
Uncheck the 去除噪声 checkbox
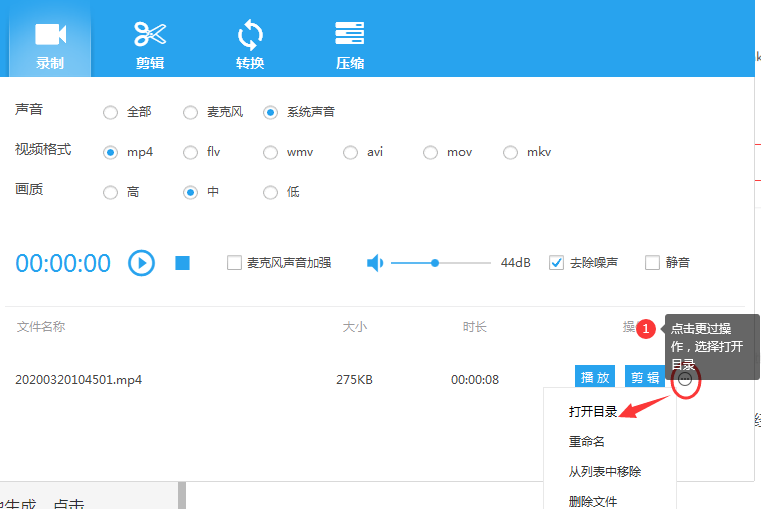click(x=556, y=263)
